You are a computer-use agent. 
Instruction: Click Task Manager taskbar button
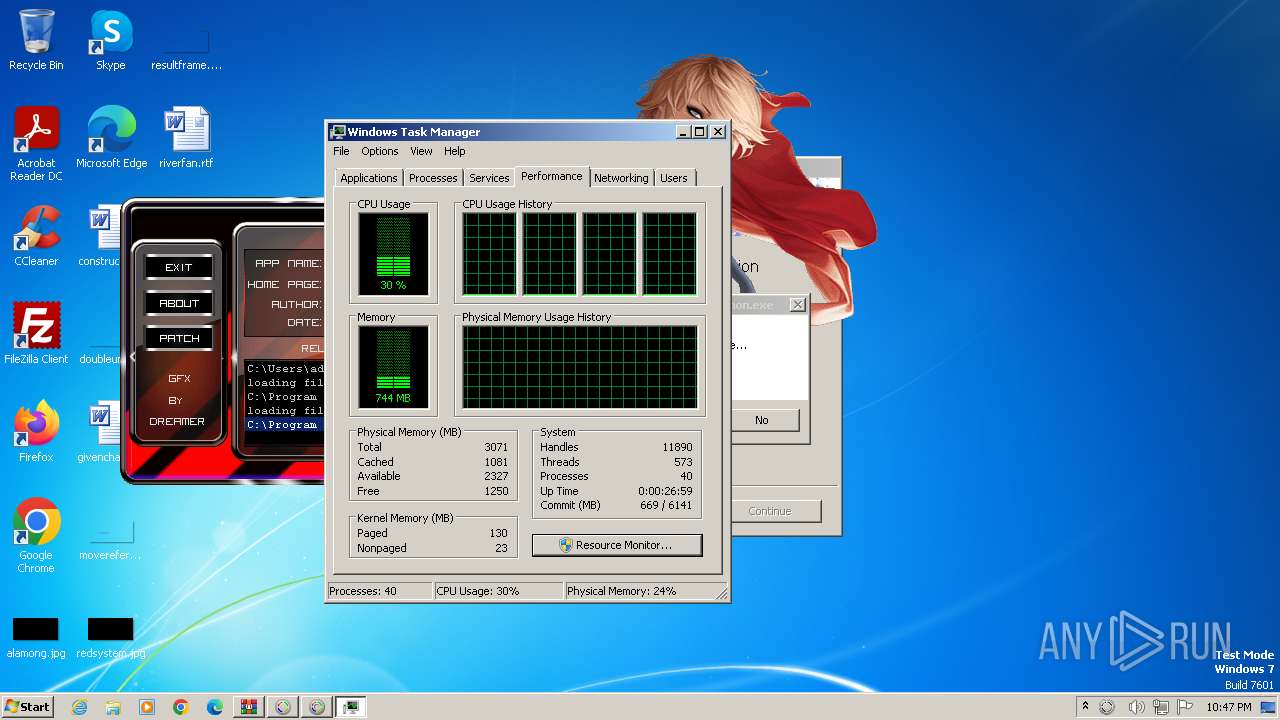click(350, 707)
